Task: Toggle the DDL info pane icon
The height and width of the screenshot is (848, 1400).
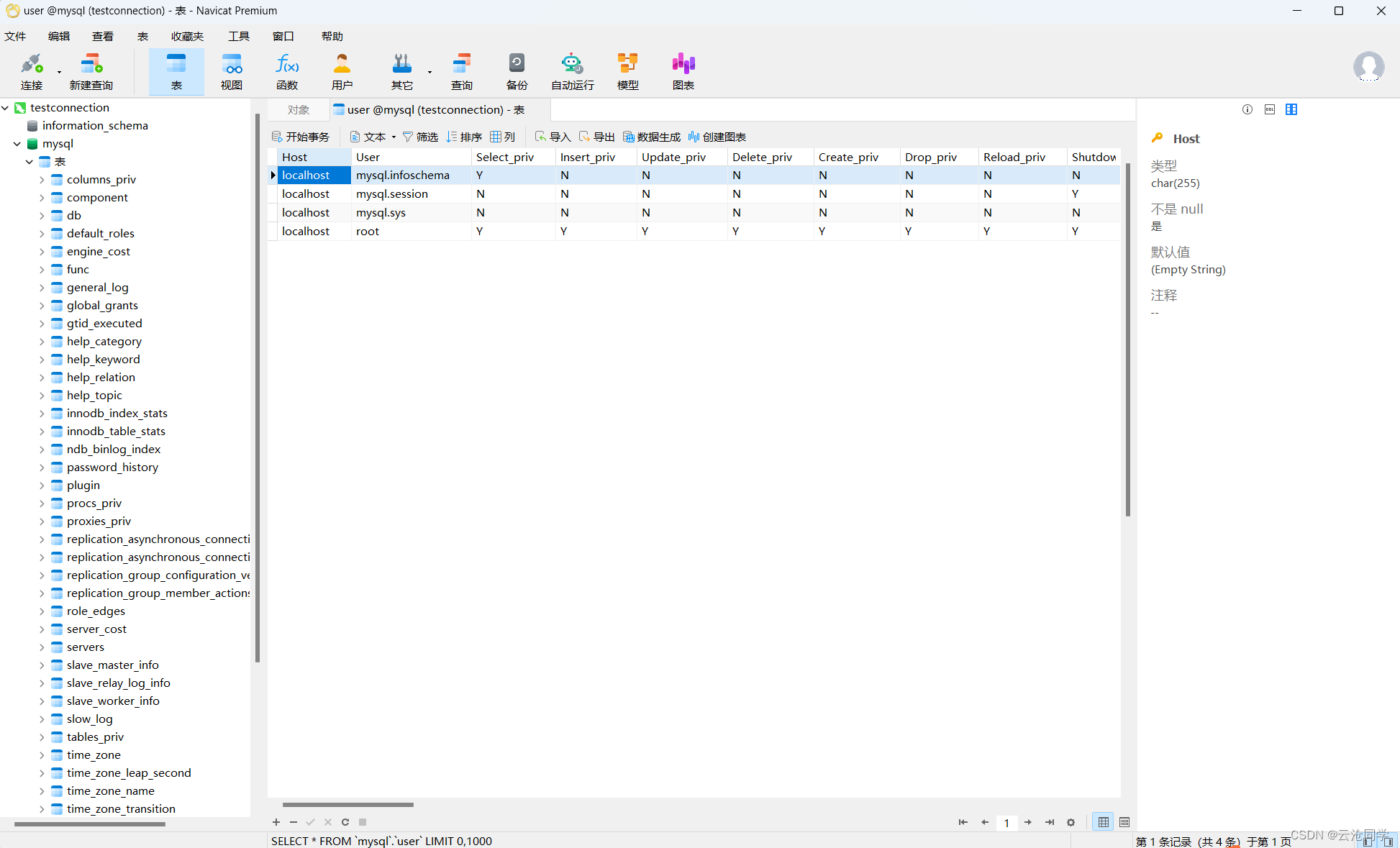Action: click(x=1270, y=109)
